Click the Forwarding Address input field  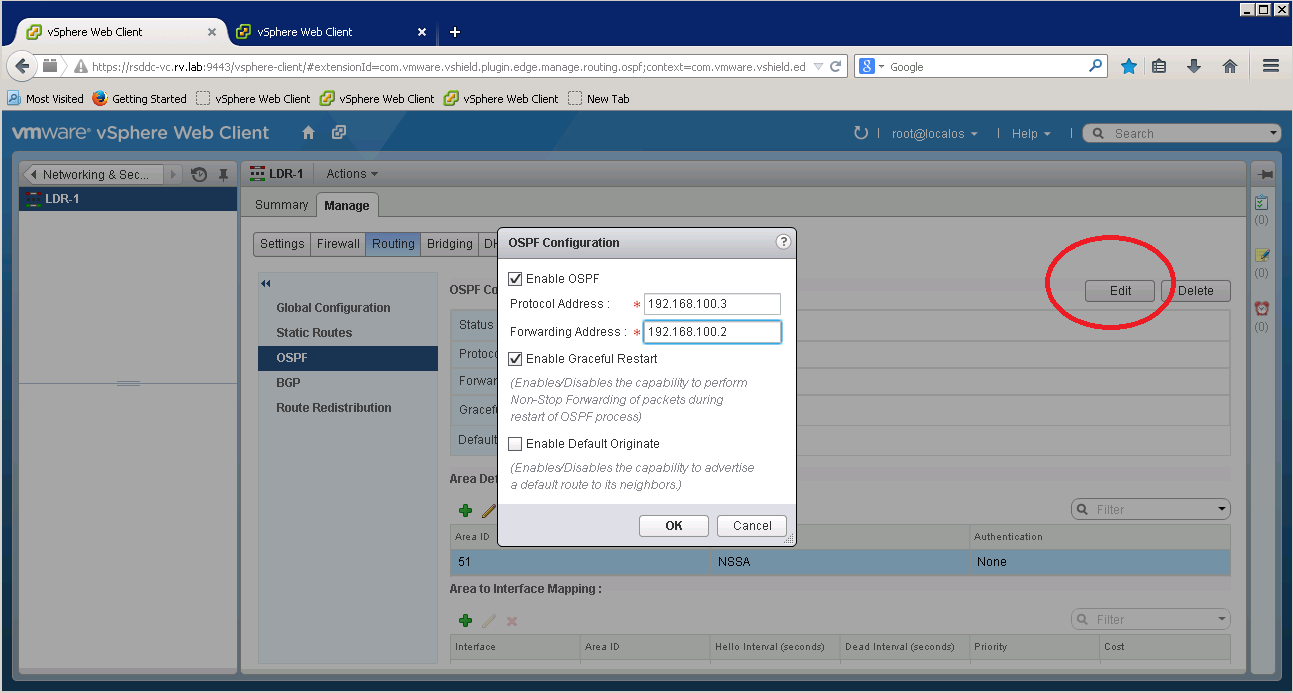tap(711, 332)
